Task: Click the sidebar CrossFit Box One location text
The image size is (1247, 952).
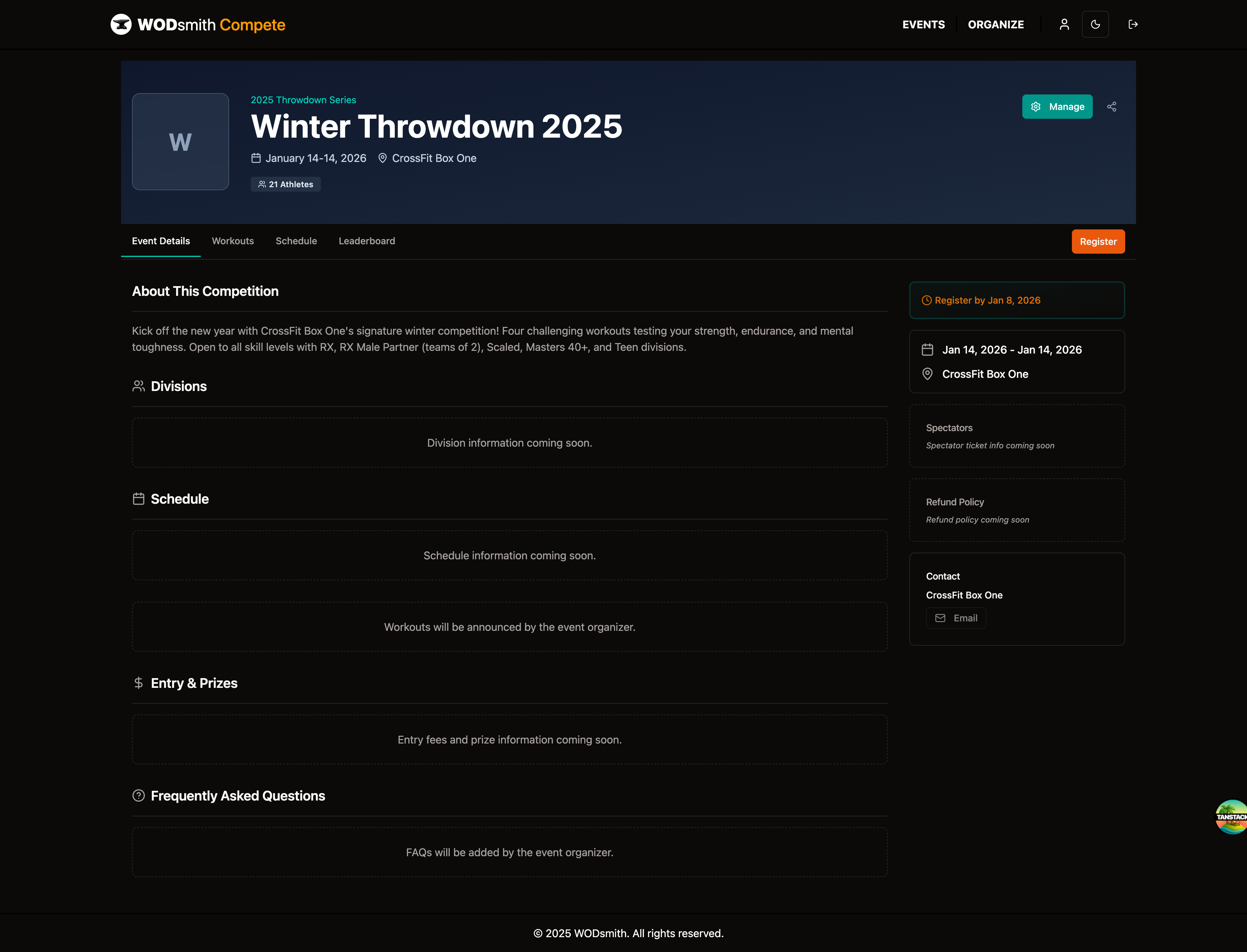Action: [985, 374]
